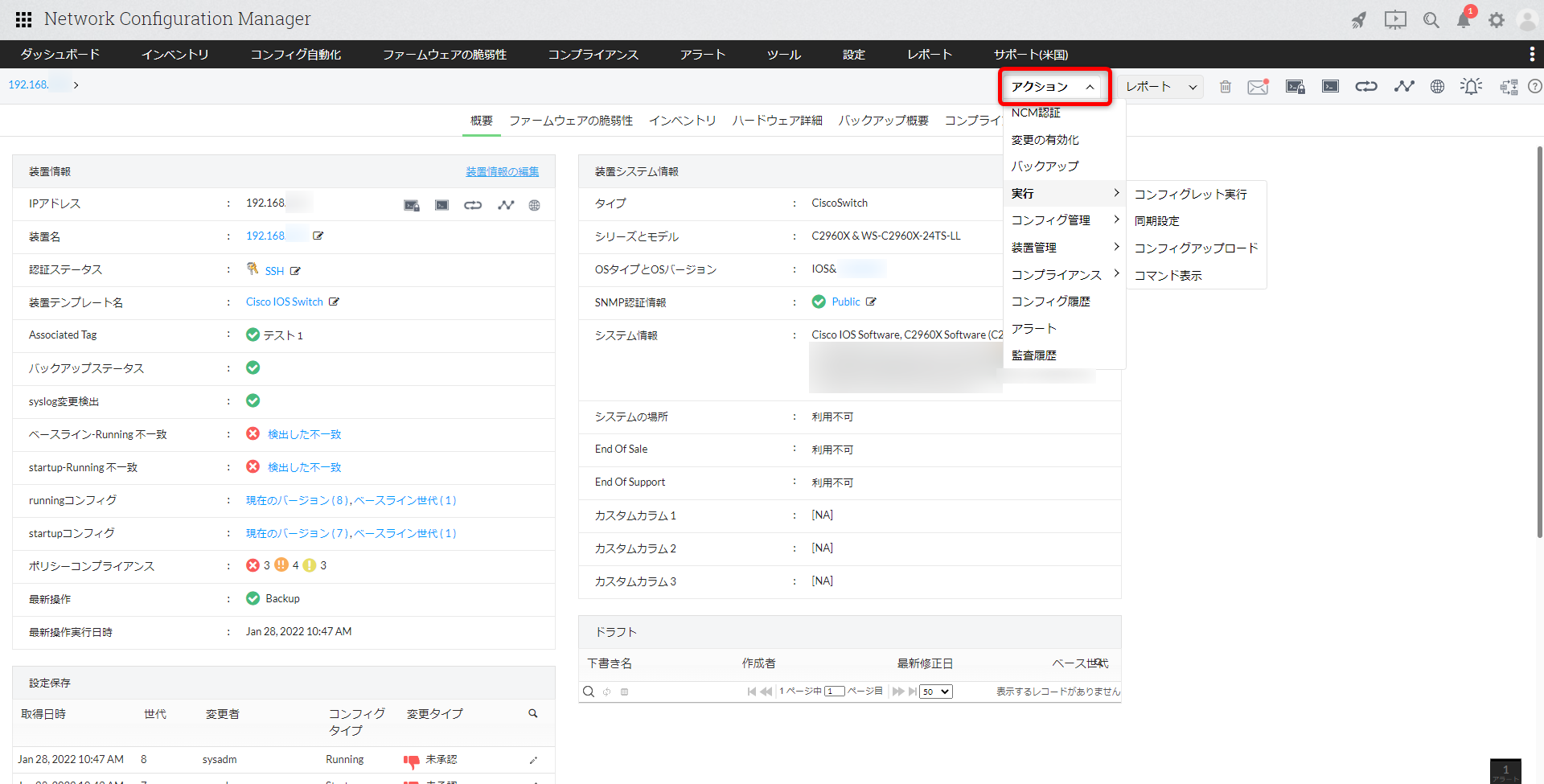Click the trash delete icon in the toolbar
The image size is (1544, 784).
tap(1225, 87)
